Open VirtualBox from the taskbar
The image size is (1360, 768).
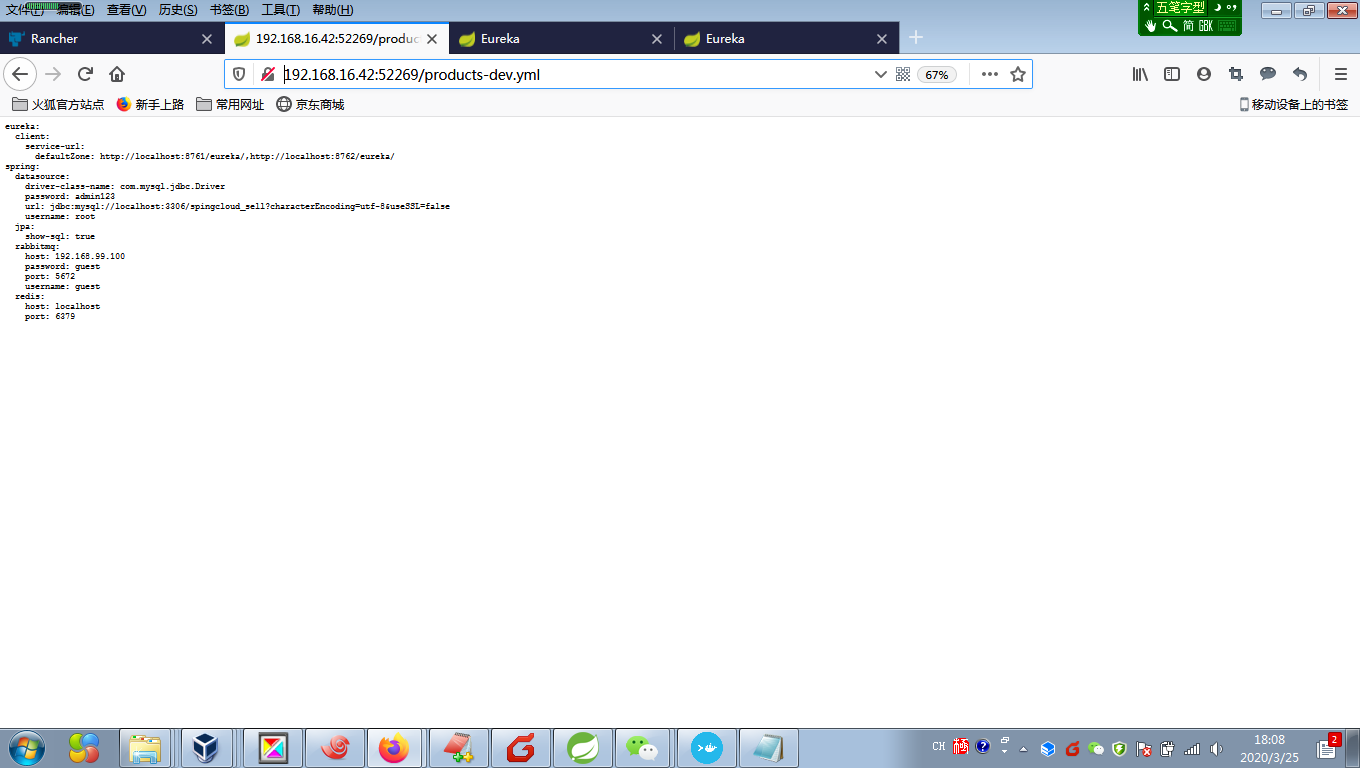(x=207, y=748)
